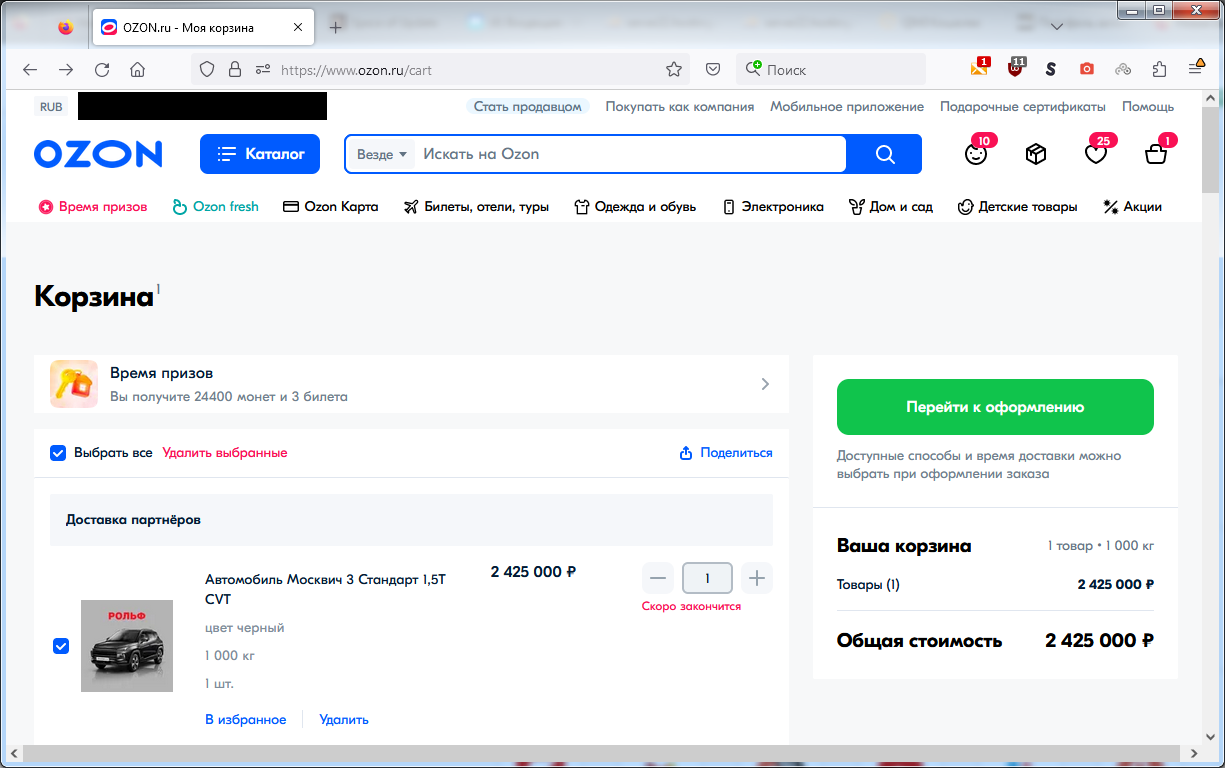Image resolution: width=1225 pixels, height=768 pixels.
Task: Click Подарочные сертификаты link
Action: pos(1023,106)
